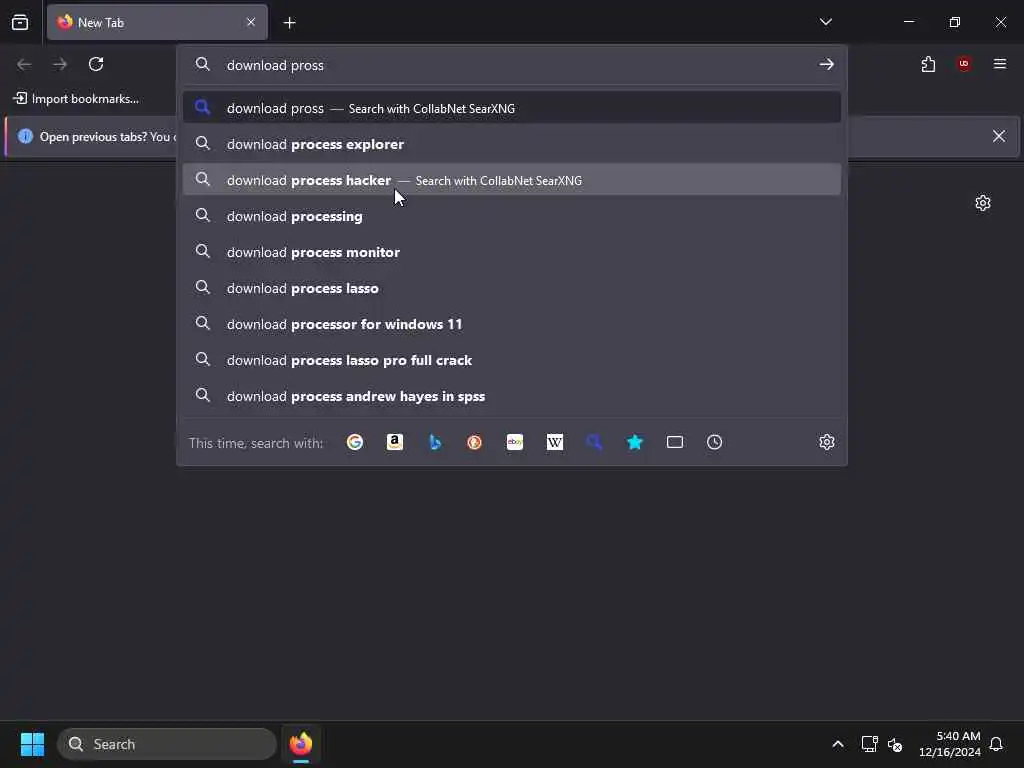Search download pross with CollabNet SearXNG

(x=512, y=108)
